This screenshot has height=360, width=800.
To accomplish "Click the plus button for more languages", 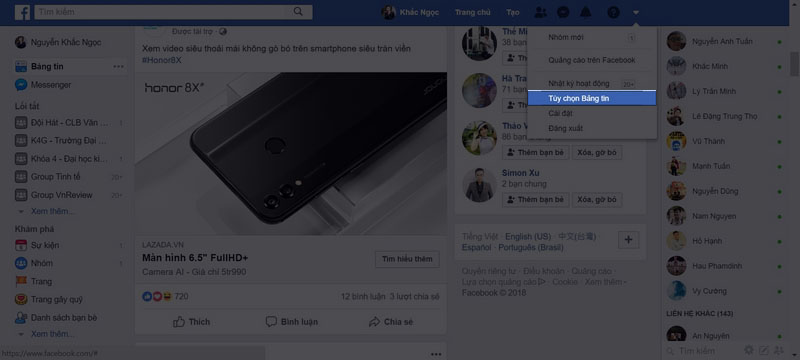I will pyautogui.click(x=629, y=240).
